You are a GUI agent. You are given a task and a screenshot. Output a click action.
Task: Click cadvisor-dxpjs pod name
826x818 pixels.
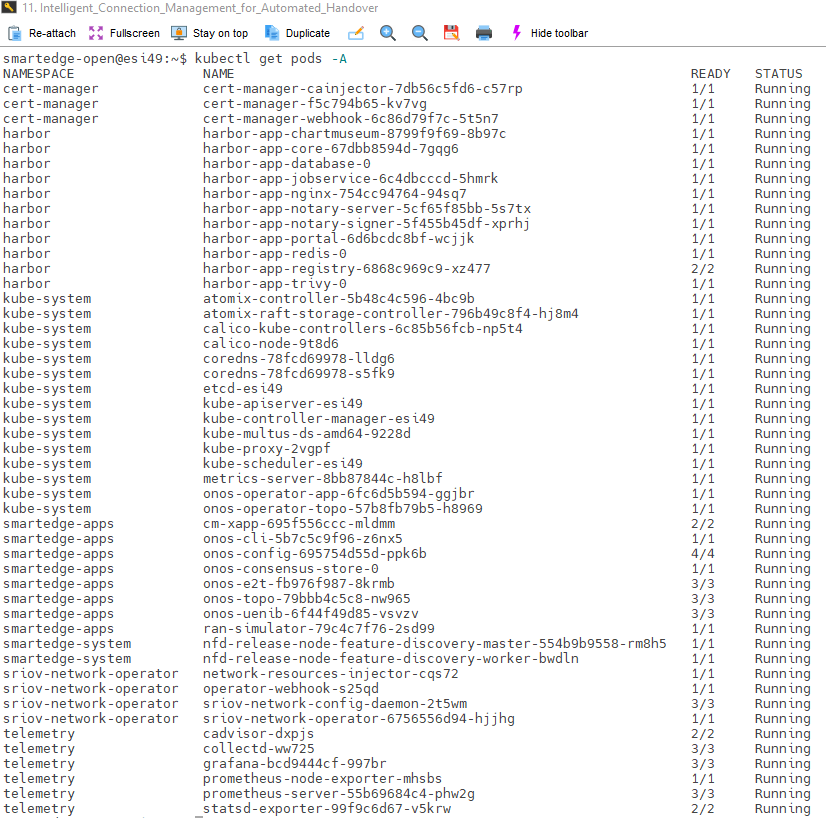(x=259, y=734)
